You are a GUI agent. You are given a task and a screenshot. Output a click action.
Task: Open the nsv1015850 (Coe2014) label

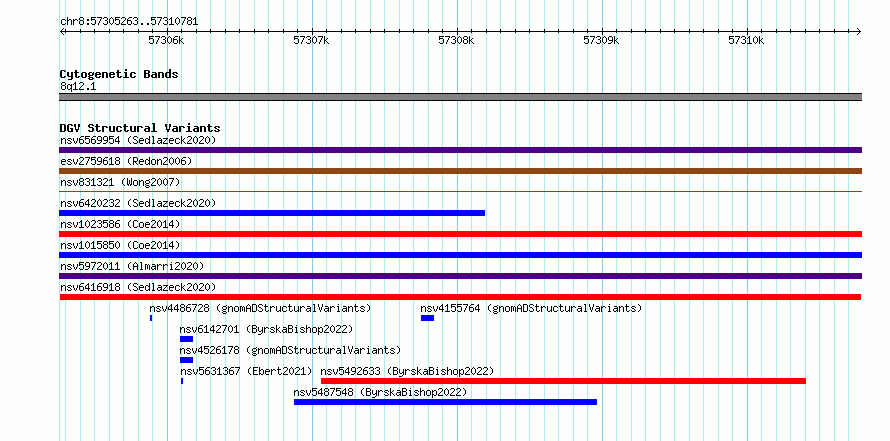coord(120,245)
